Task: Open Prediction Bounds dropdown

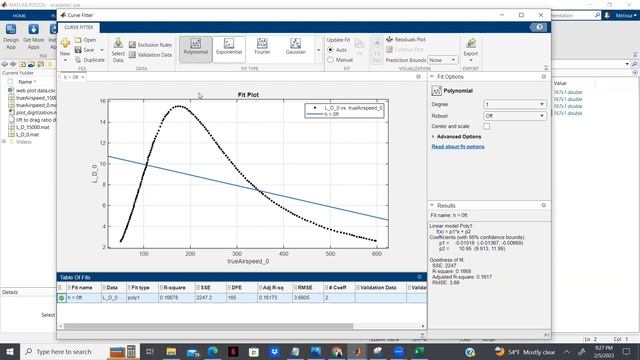Action: pos(442,60)
